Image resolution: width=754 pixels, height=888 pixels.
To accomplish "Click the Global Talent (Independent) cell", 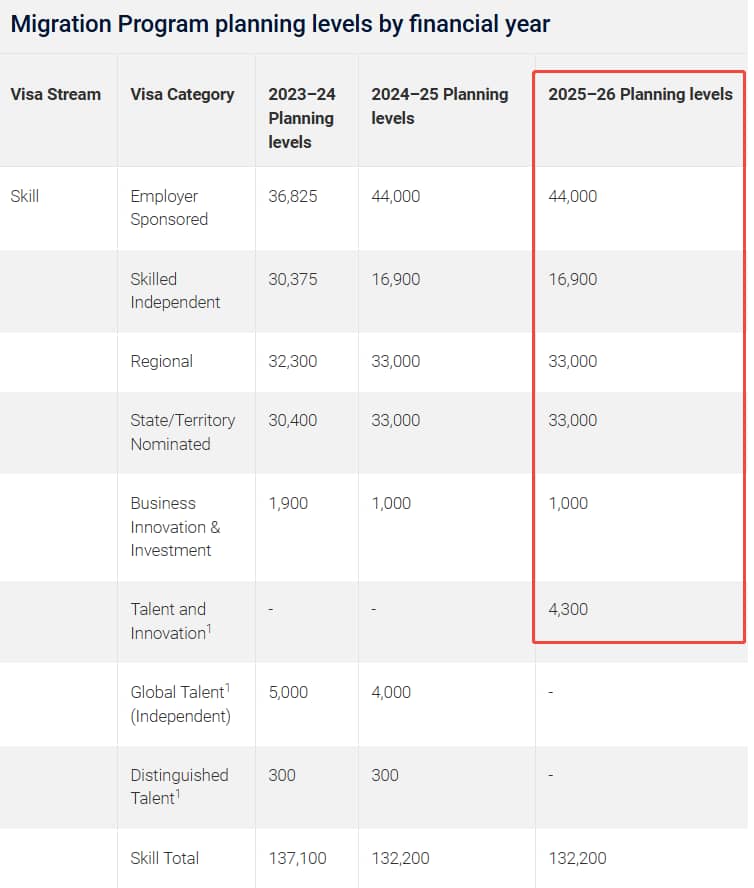I will pyautogui.click(x=180, y=704).
